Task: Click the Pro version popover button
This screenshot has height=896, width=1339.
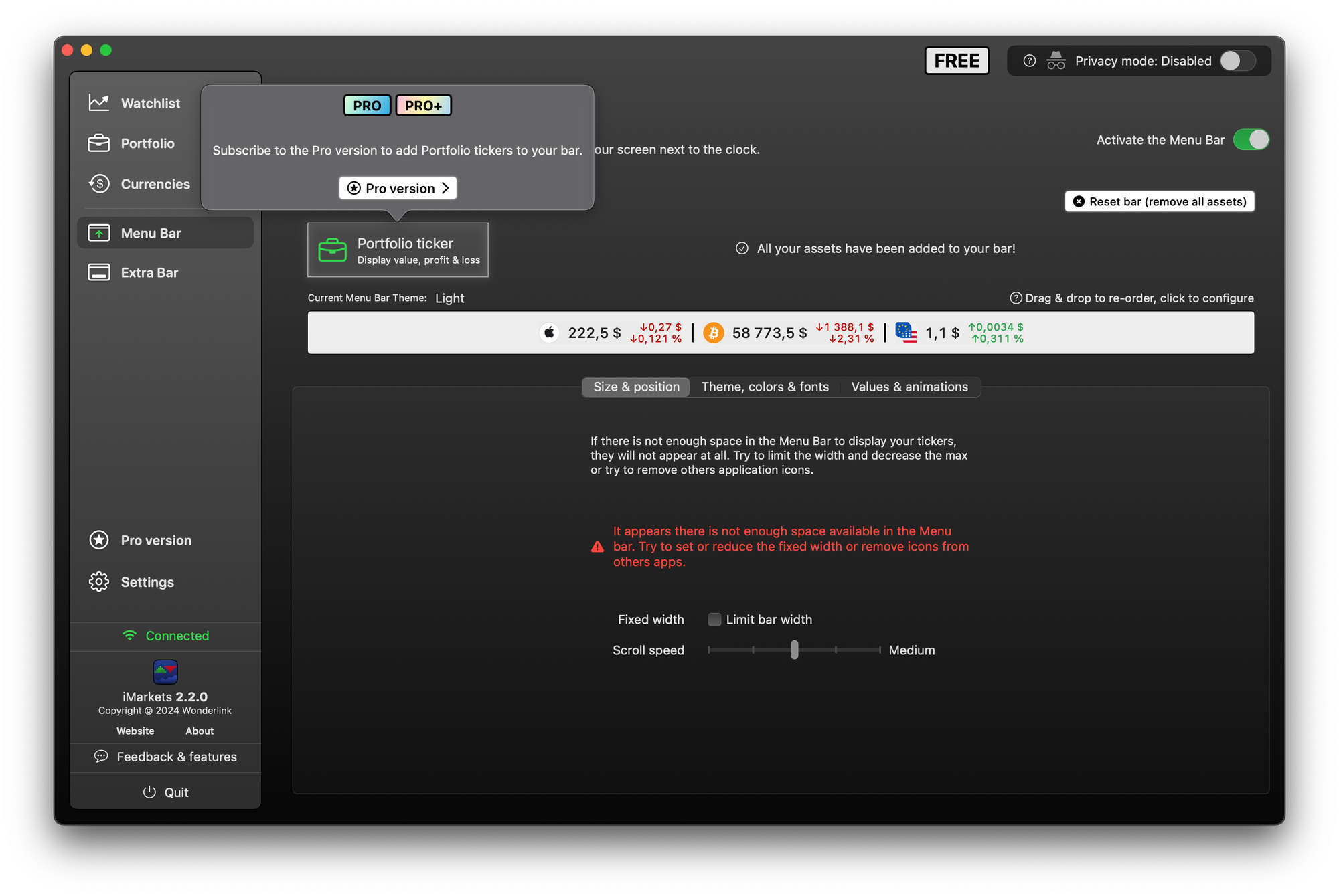Action: coord(398,189)
